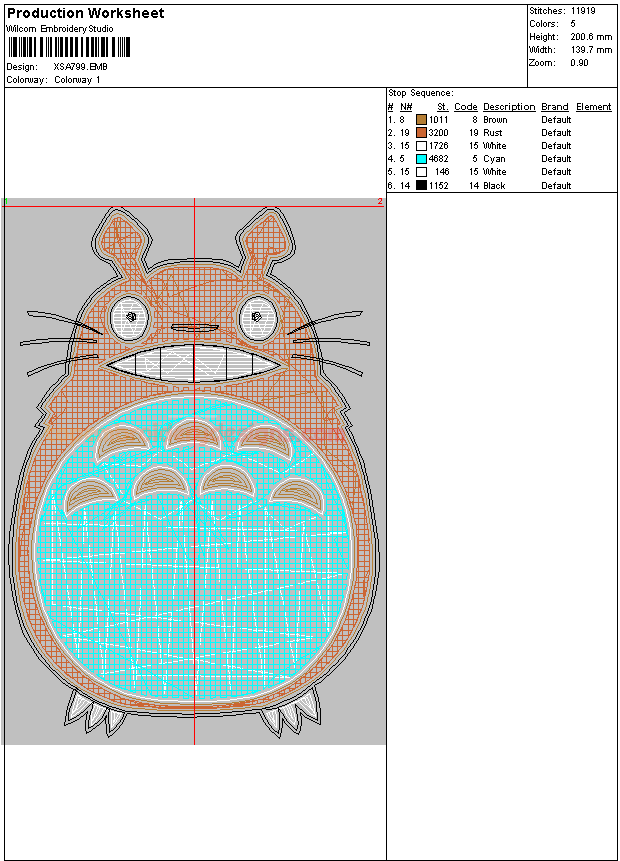Select stitch count 4682 in the Cyan row
Viewport: 620px width, 861px height.
click(x=438, y=159)
